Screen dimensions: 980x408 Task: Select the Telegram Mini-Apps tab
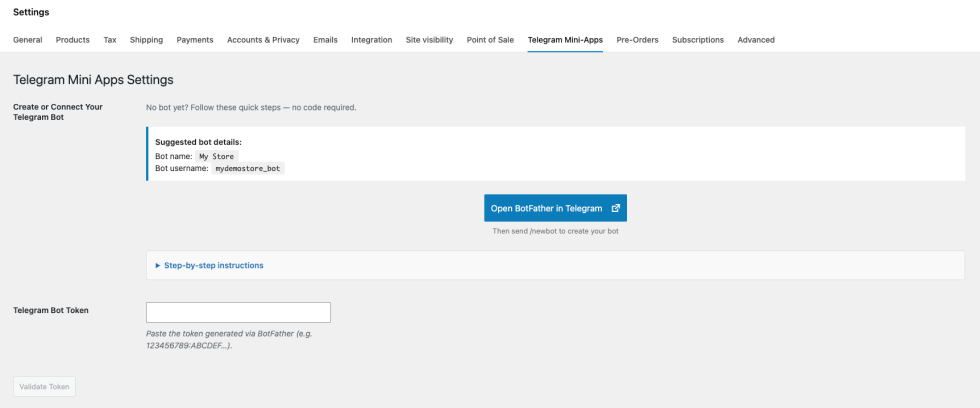click(x=565, y=40)
